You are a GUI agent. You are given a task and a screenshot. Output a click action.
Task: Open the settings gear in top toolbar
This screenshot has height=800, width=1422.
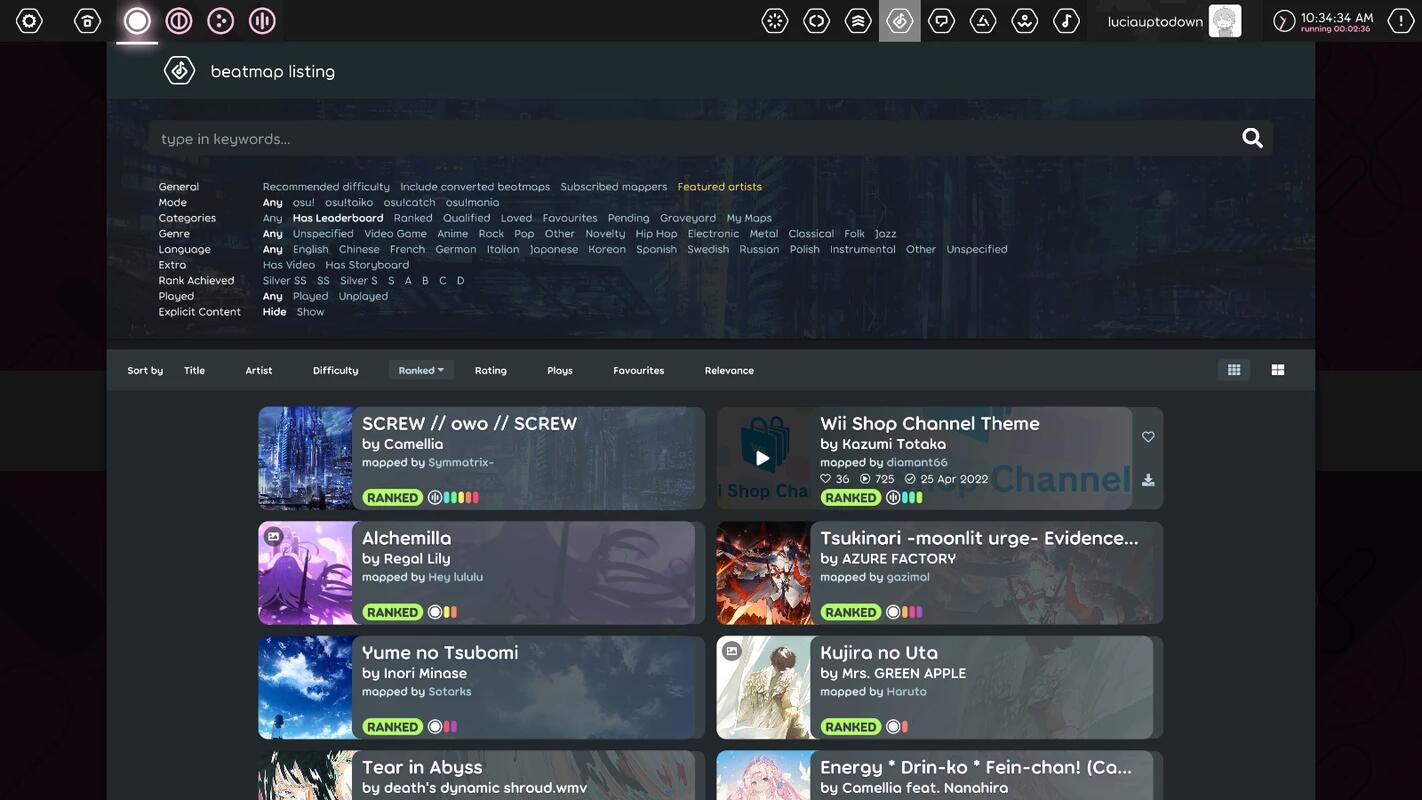[x=29, y=21]
